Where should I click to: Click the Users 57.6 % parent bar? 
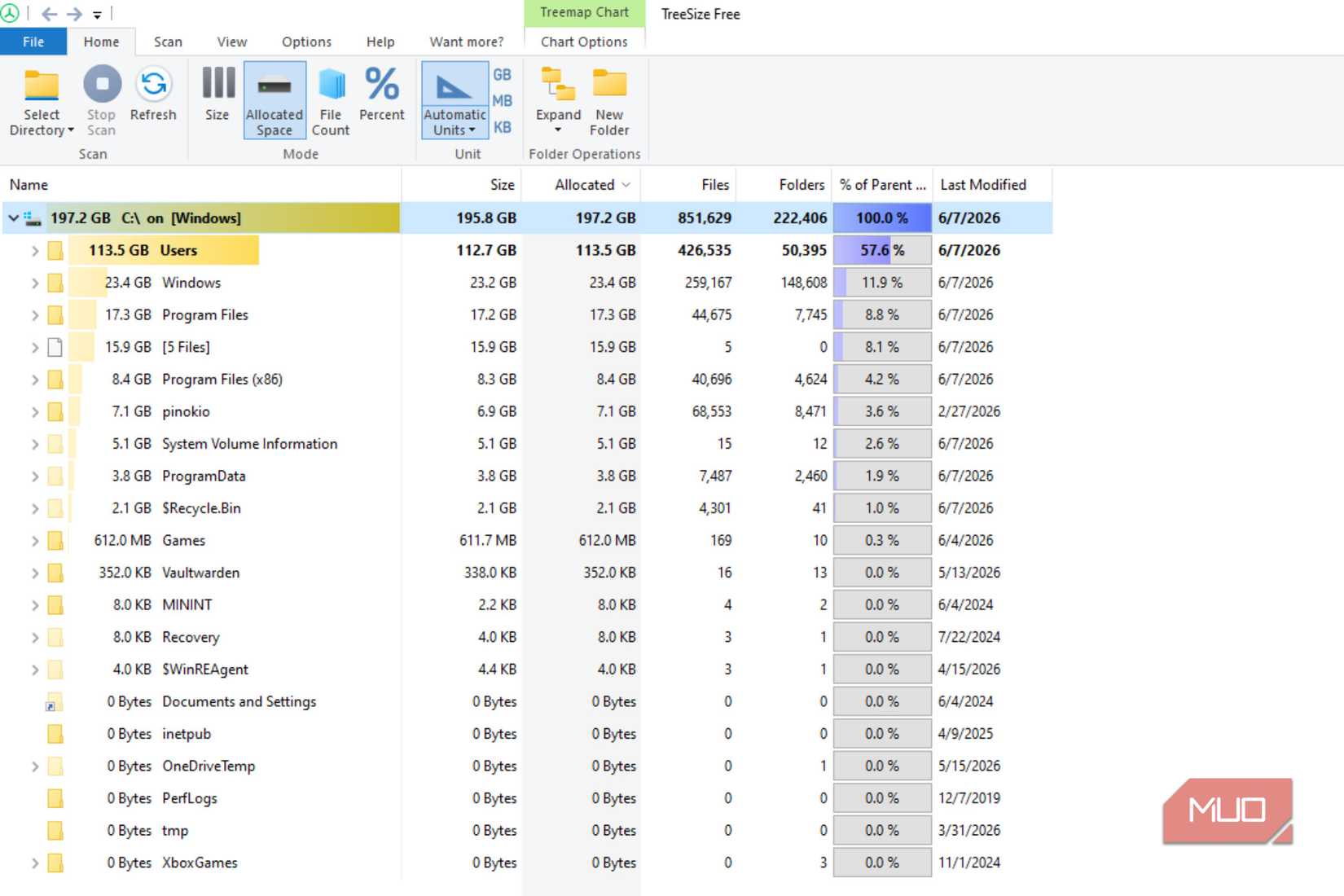(882, 250)
